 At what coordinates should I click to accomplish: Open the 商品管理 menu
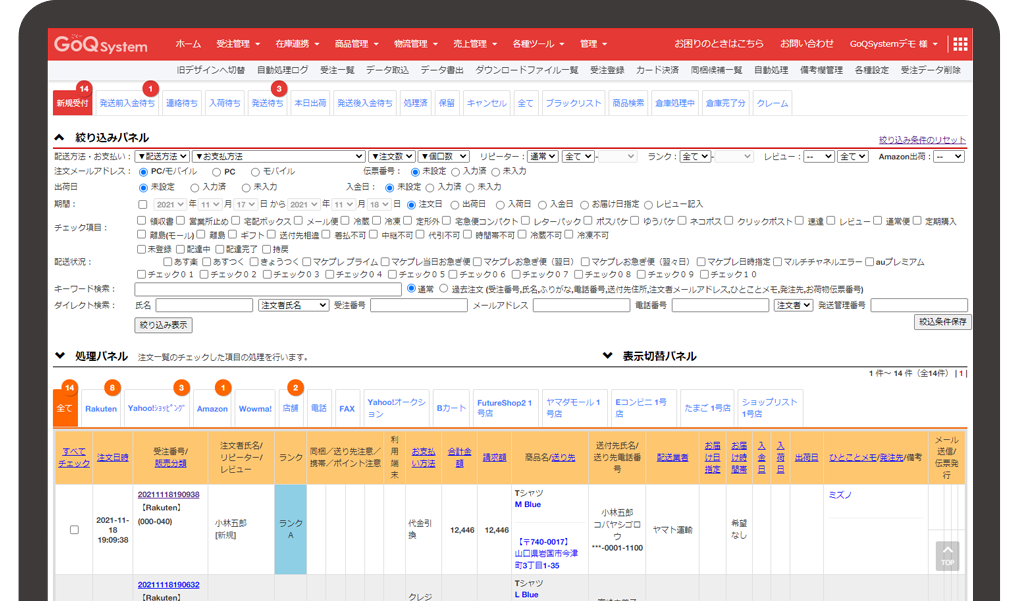coord(356,44)
